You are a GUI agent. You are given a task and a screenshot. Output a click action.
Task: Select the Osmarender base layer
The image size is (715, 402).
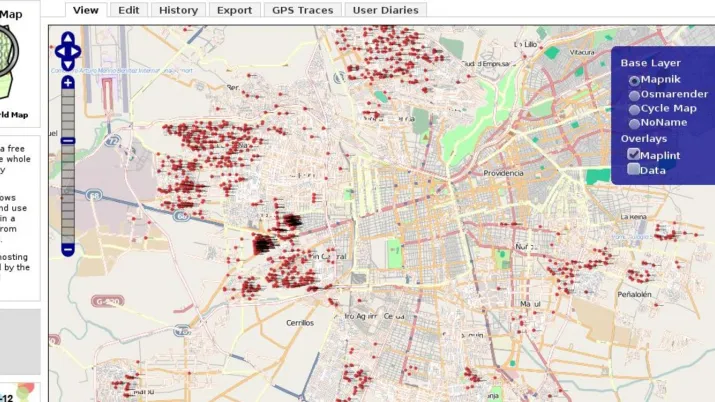pyautogui.click(x=634, y=94)
